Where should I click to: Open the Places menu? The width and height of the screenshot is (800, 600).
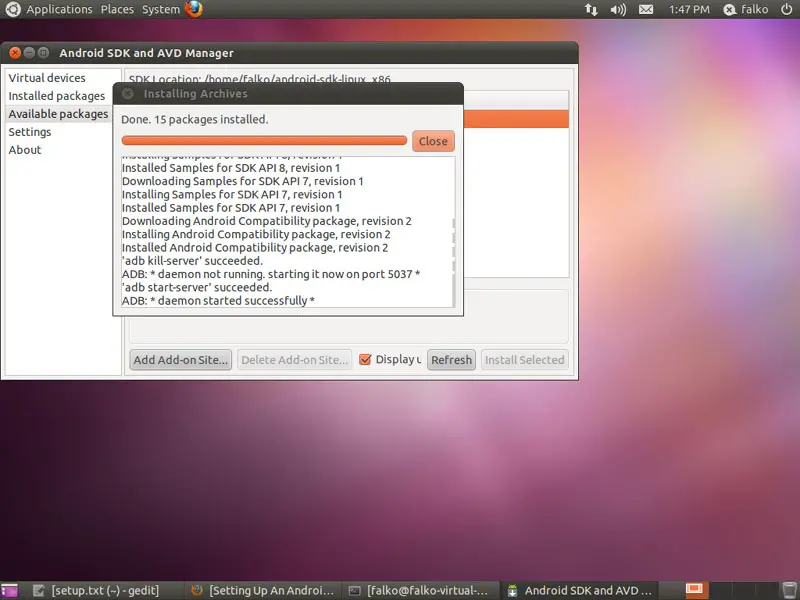click(117, 9)
